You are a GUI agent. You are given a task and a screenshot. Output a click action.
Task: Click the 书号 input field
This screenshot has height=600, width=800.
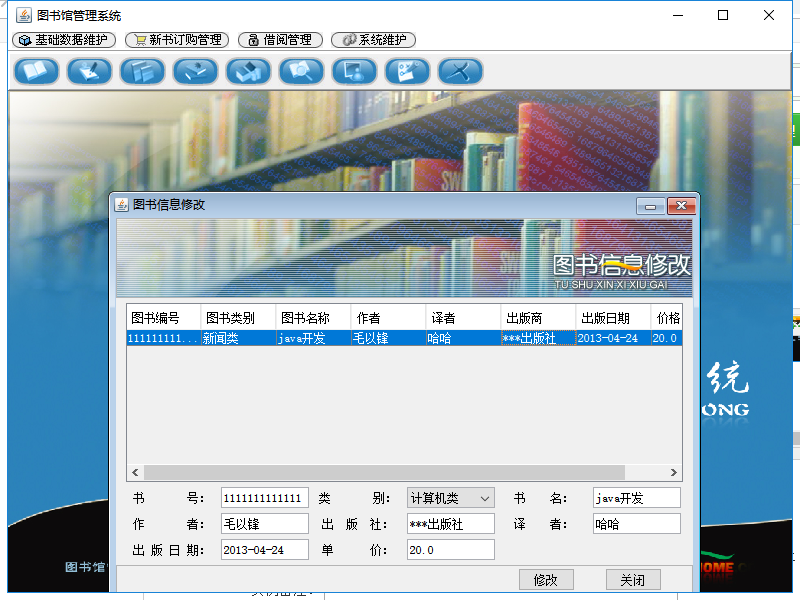point(264,498)
